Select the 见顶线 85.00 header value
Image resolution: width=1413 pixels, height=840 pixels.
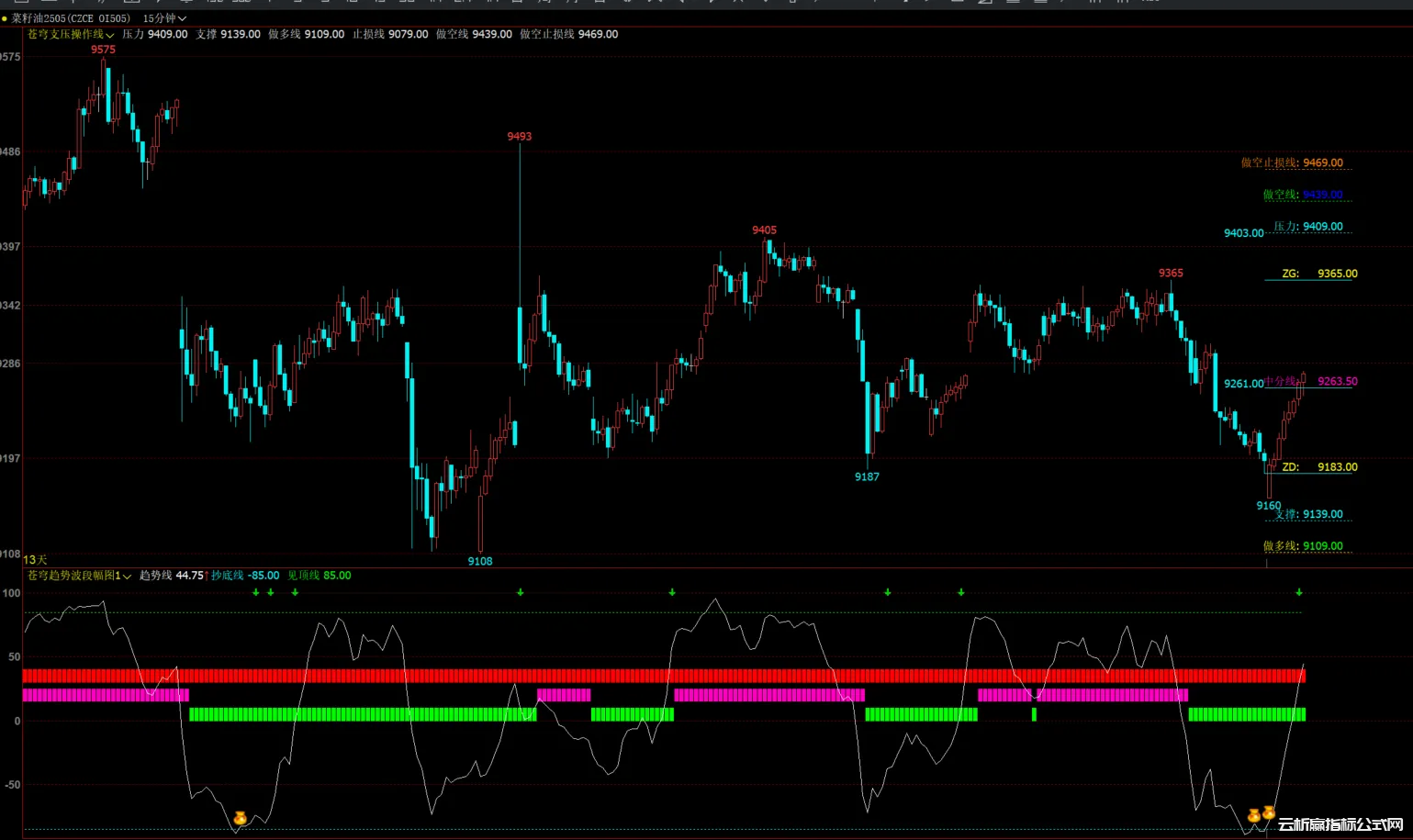pyautogui.click(x=319, y=576)
